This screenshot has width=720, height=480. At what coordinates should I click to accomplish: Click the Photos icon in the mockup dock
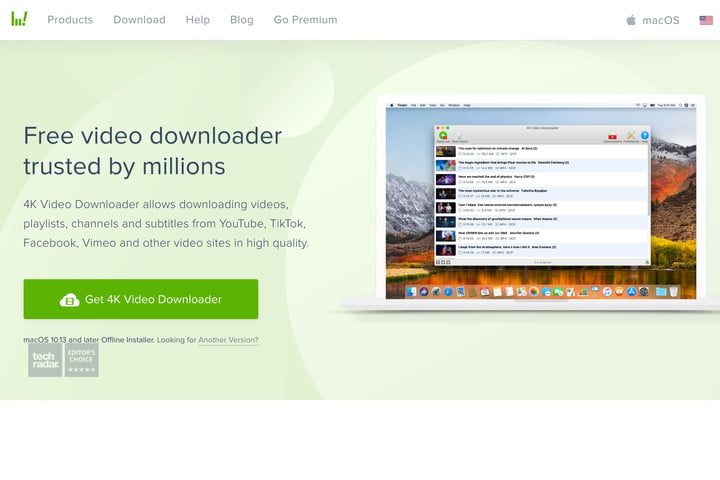[x=534, y=292]
